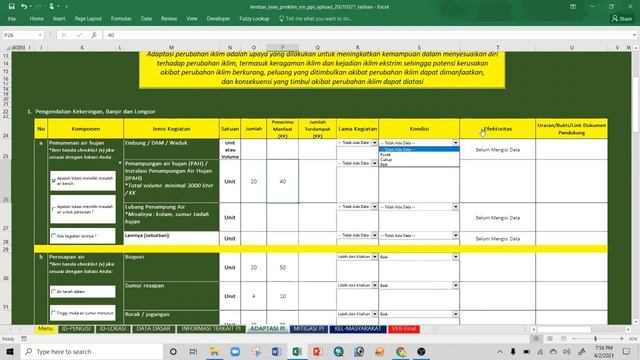Image resolution: width=640 pixels, height=360 pixels.
Task: Select cell with value 50 in Biopori row
Action: click(x=282, y=267)
